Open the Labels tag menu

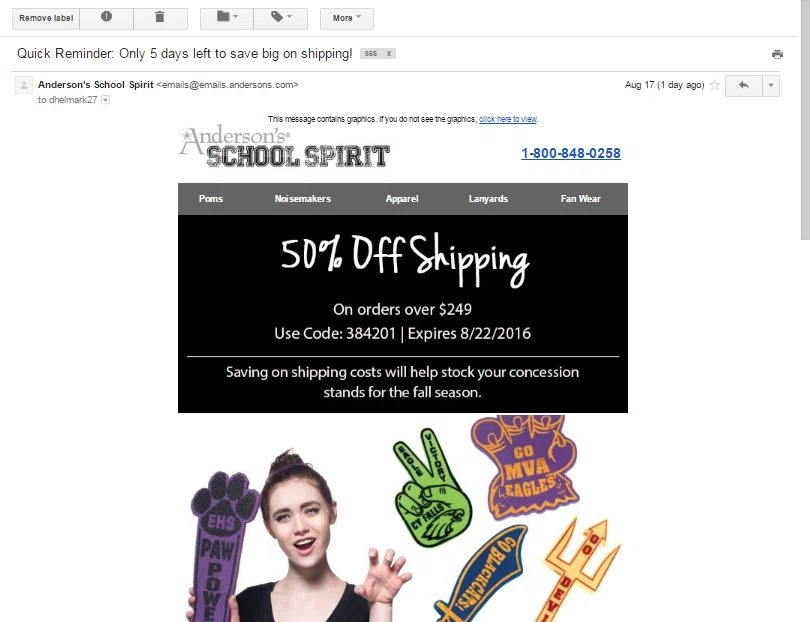[x=281, y=18]
